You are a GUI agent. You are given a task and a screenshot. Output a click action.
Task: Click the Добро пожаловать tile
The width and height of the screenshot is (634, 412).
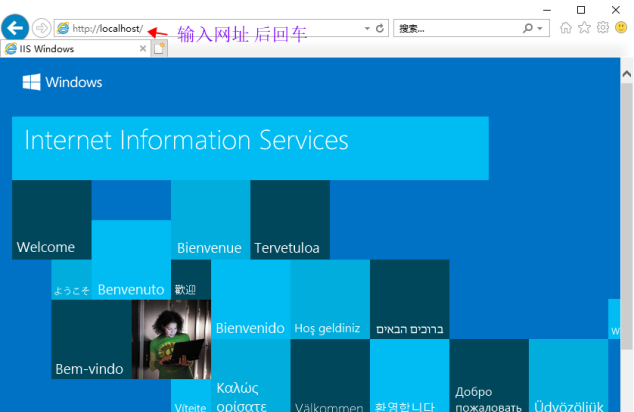(489, 376)
